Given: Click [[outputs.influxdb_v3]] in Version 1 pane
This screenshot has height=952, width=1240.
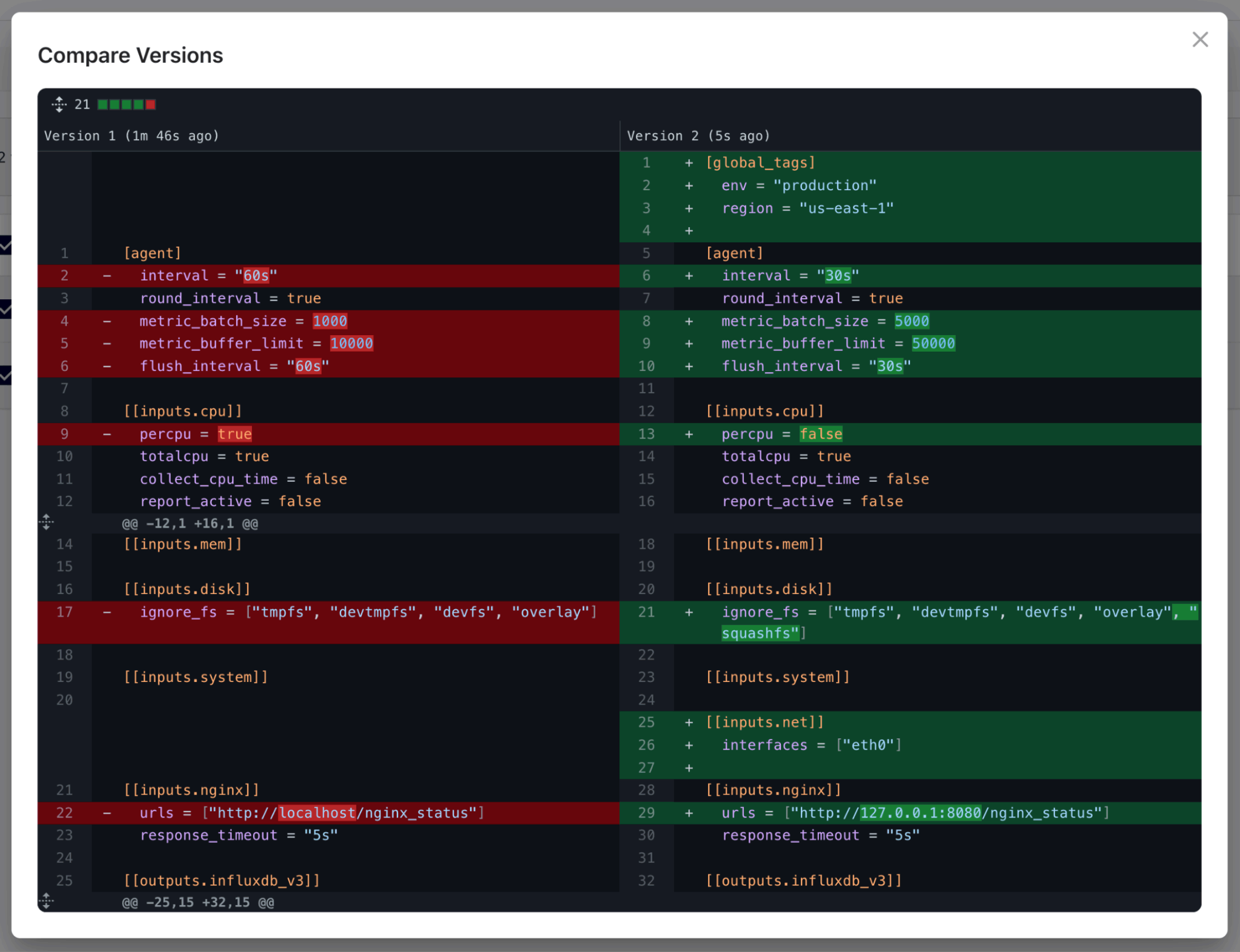Looking at the screenshot, I should pos(221,880).
